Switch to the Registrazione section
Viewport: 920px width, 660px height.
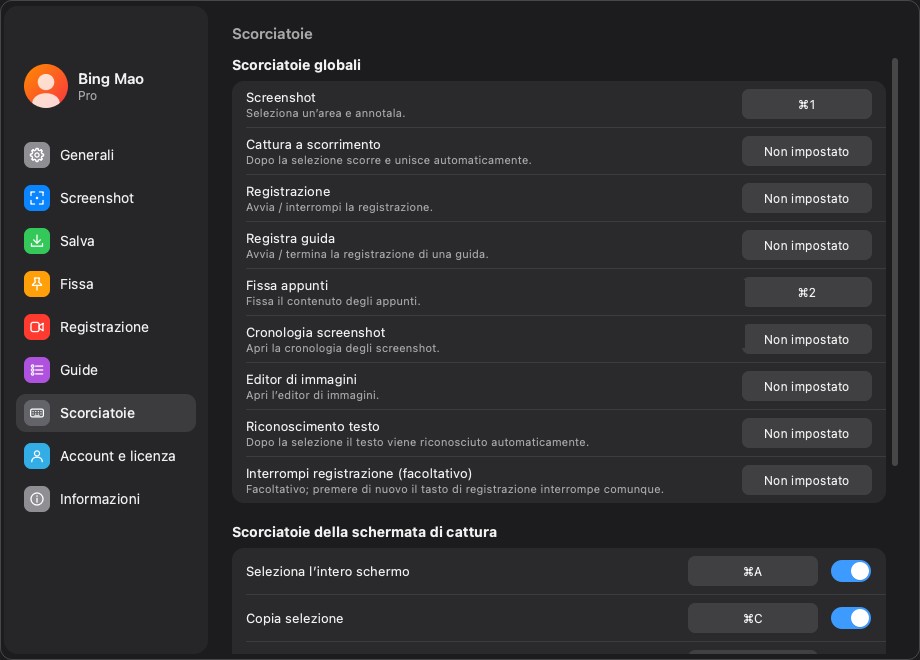click(x=106, y=327)
